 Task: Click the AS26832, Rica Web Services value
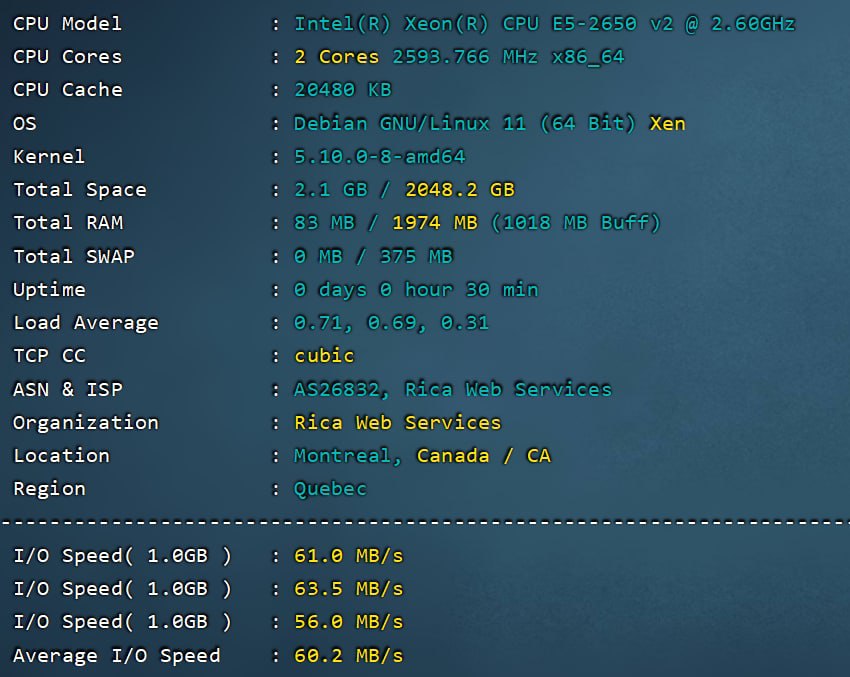pyautogui.click(x=453, y=390)
